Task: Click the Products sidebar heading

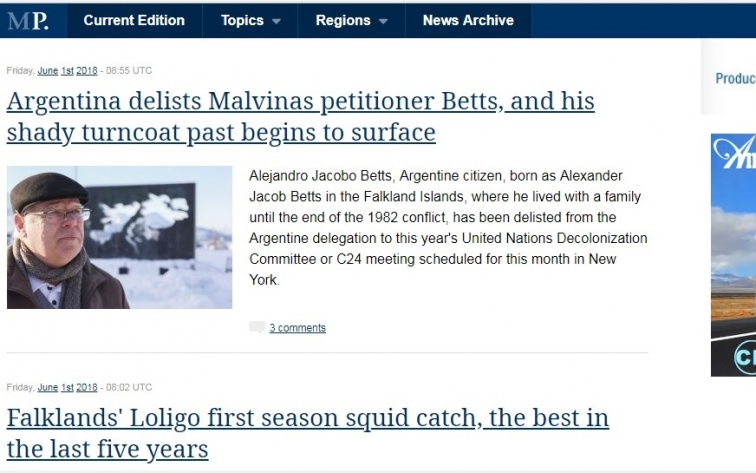Action: coord(735,78)
